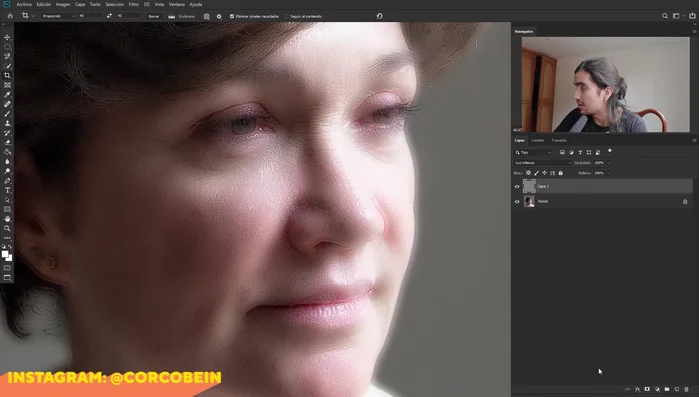Toggle type layer filter
The image size is (699, 397).
click(x=580, y=152)
